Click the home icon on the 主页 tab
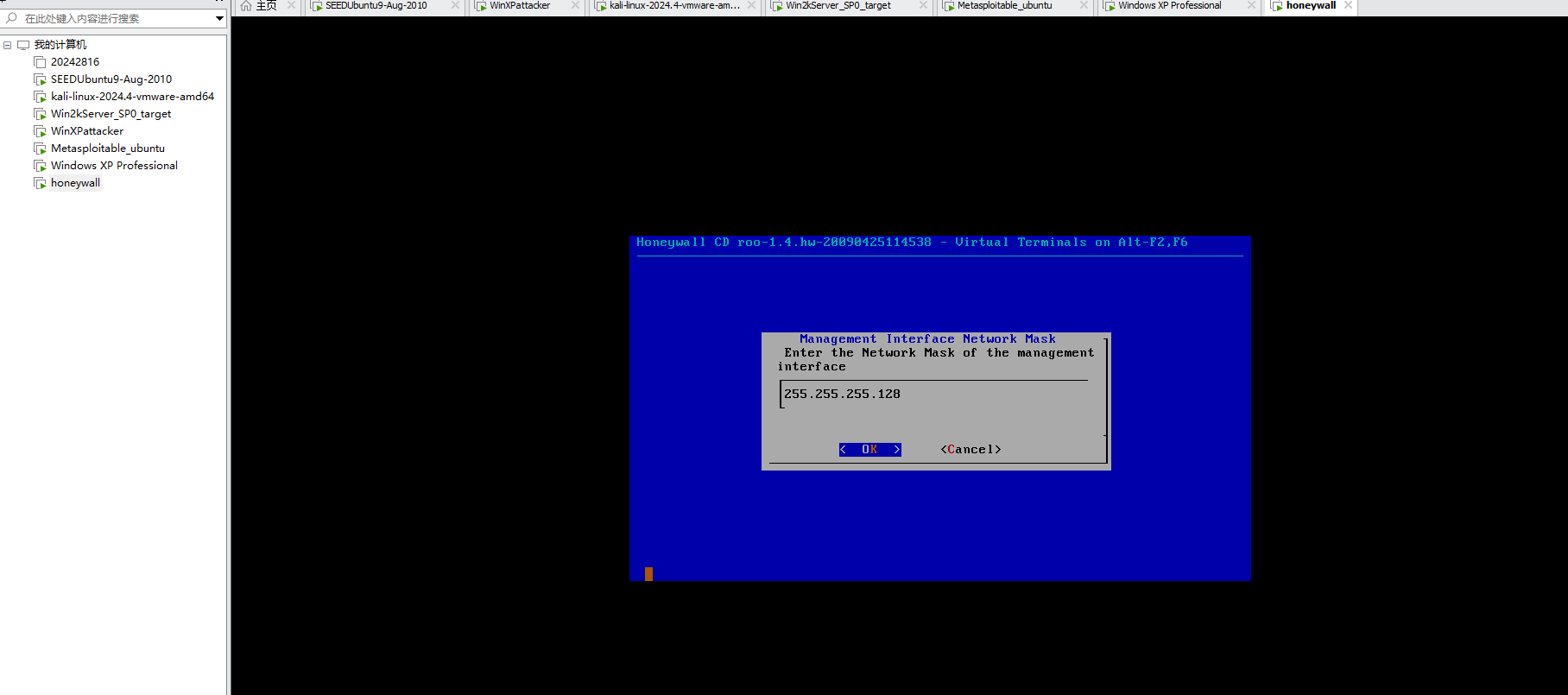 pos(246,6)
